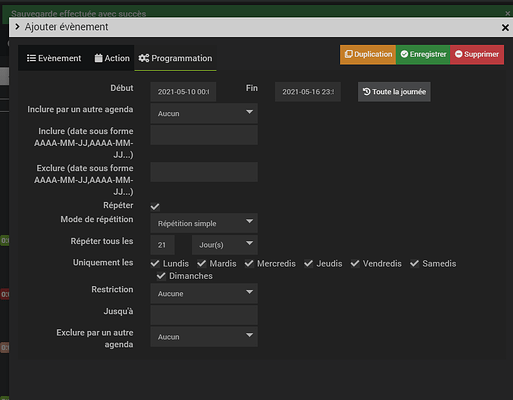
Task: Click the list icon on Evènement tab
Action: pyautogui.click(x=31, y=58)
